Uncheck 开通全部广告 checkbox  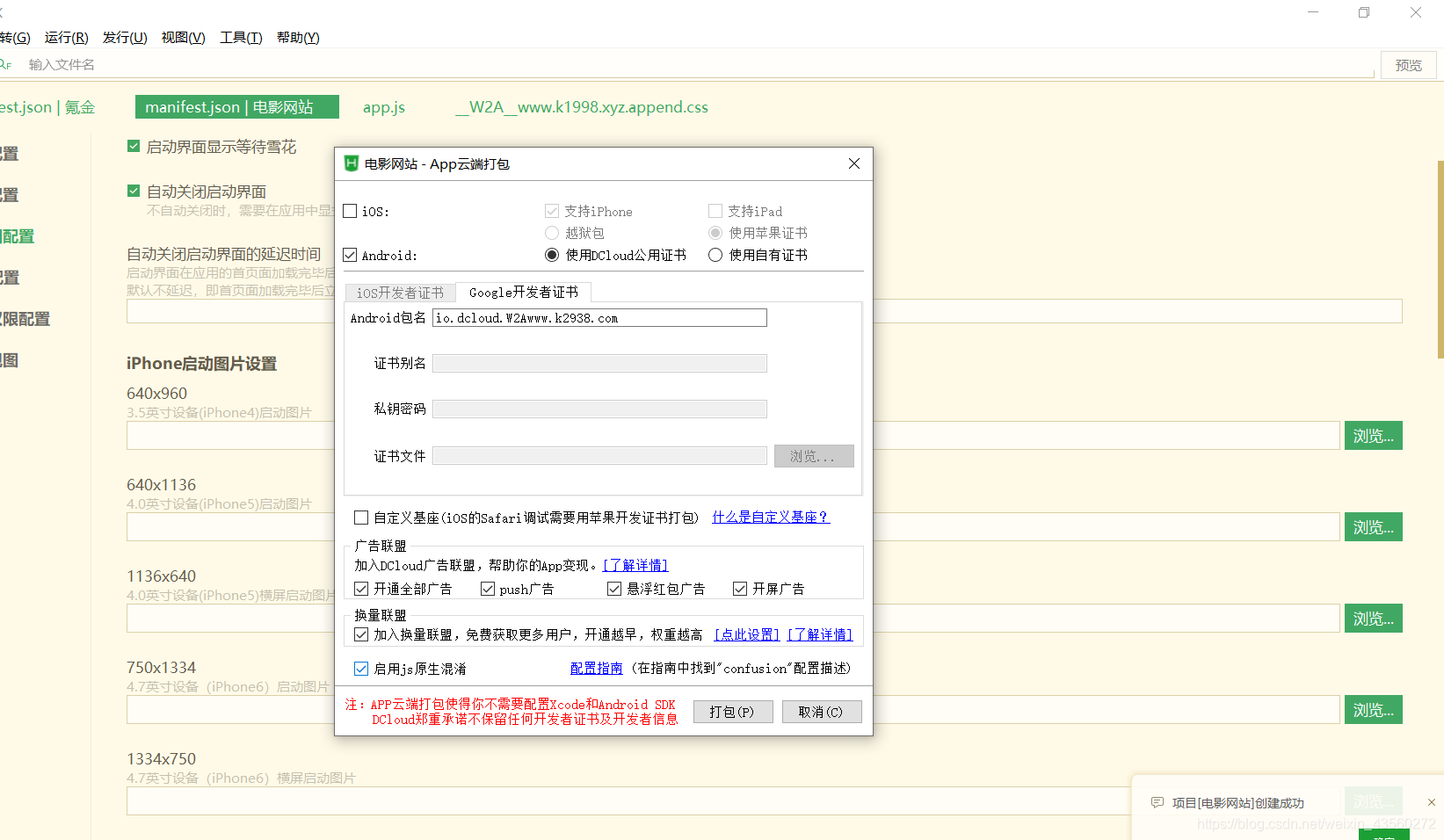tap(361, 589)
